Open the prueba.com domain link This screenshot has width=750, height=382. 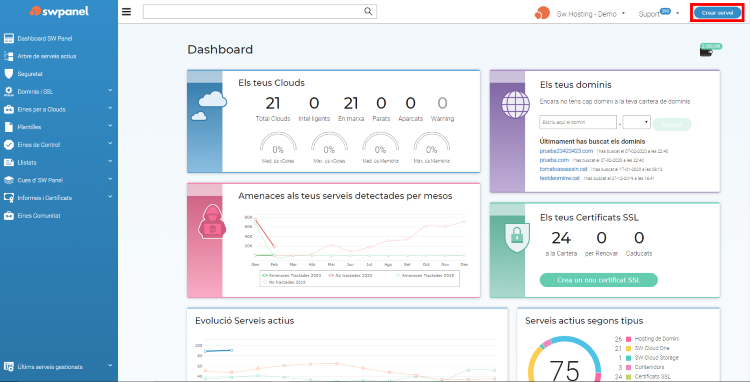point(554,160)
